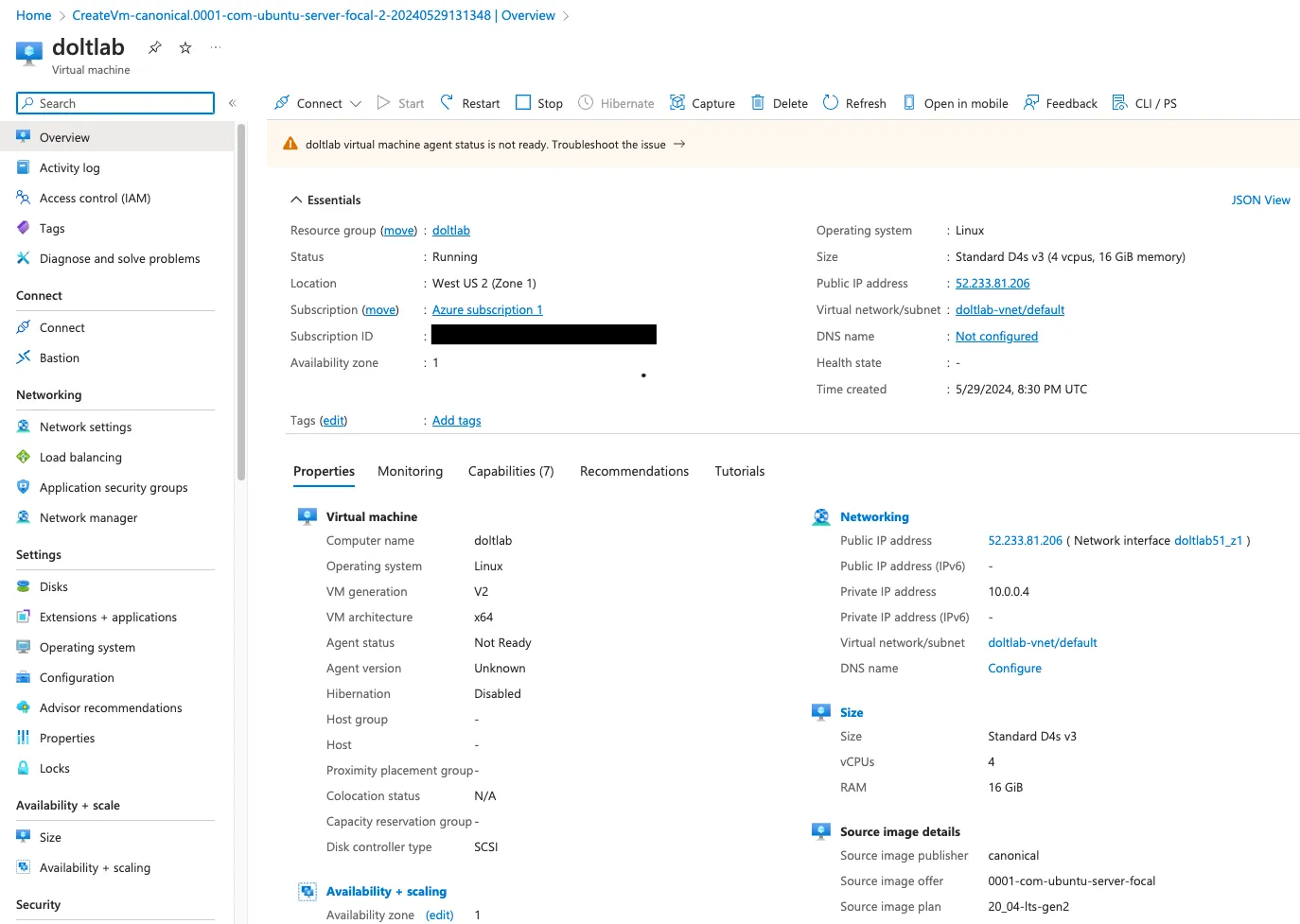Open JSON View of Essentials
Screen dimensions: 1300x924
click(x=1260, y=200)
